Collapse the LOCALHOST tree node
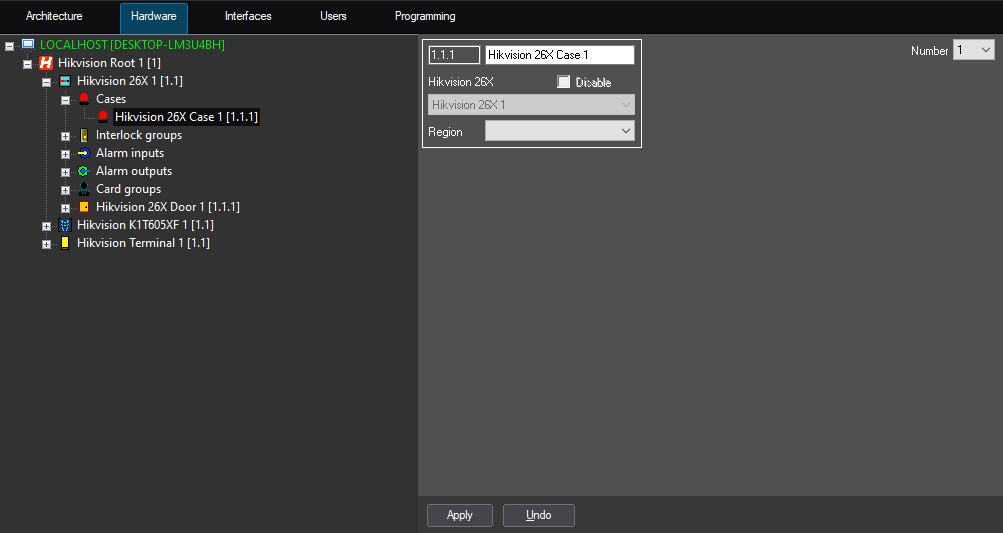1003x533 pixels. click(x=9, y=46)
